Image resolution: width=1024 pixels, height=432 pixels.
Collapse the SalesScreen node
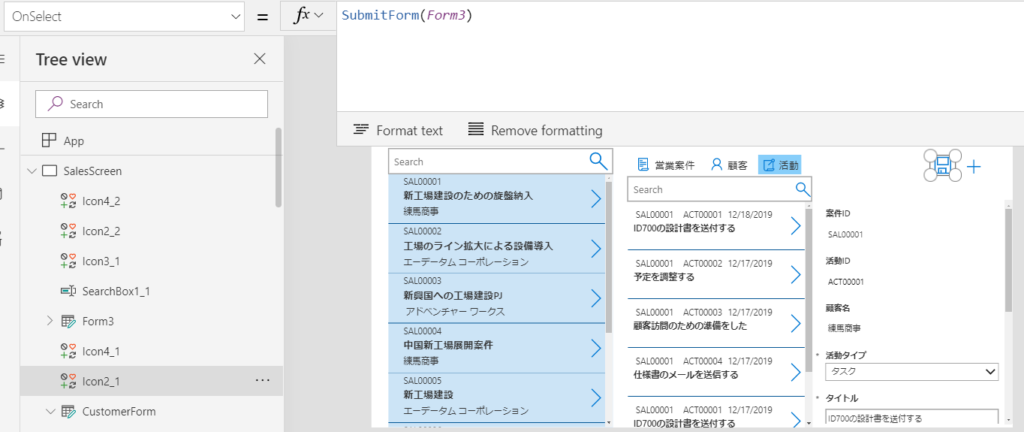coord(31,171)
